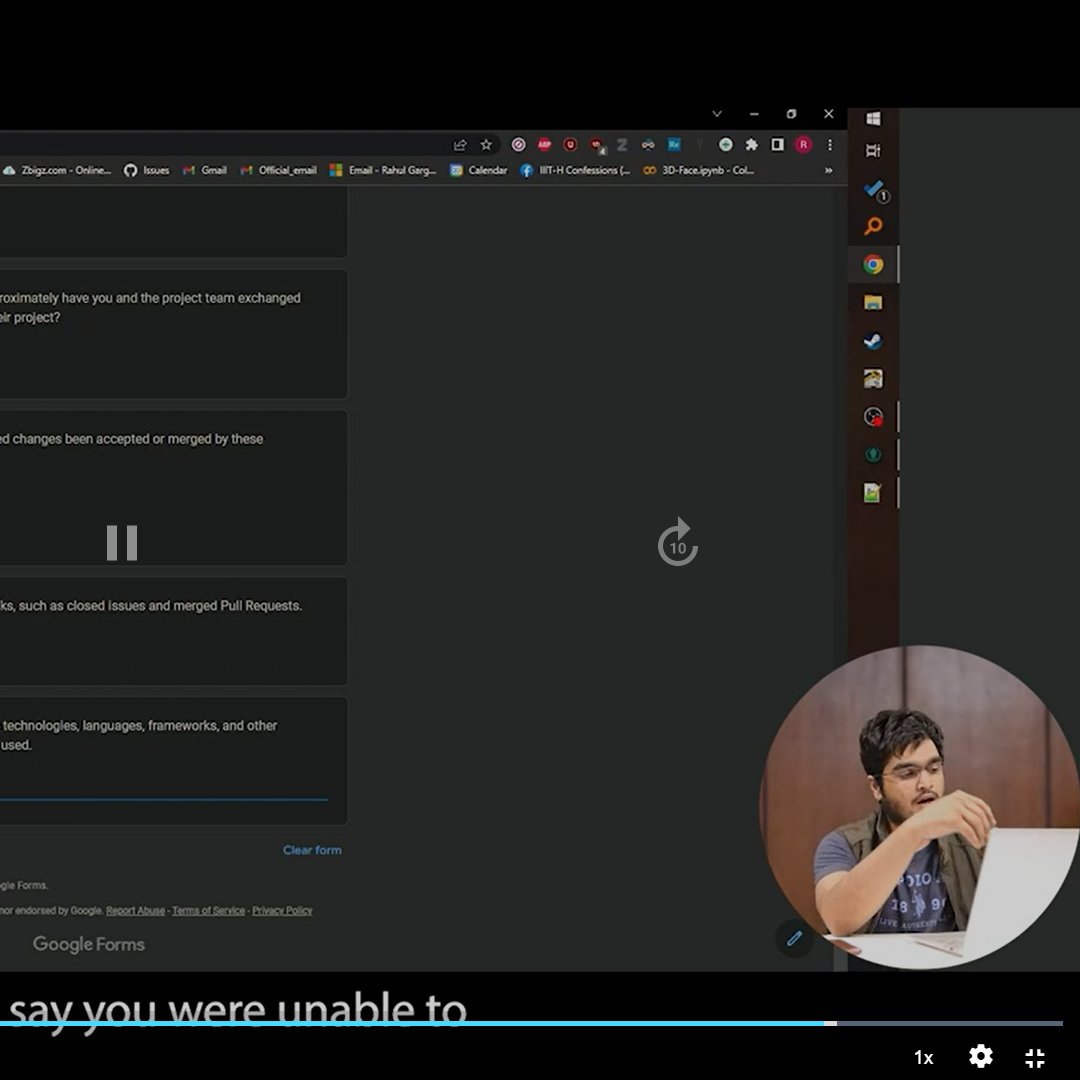Toggle the Chrome side panel
This screenshot has width=1080, height=1080.
[777, 145]
